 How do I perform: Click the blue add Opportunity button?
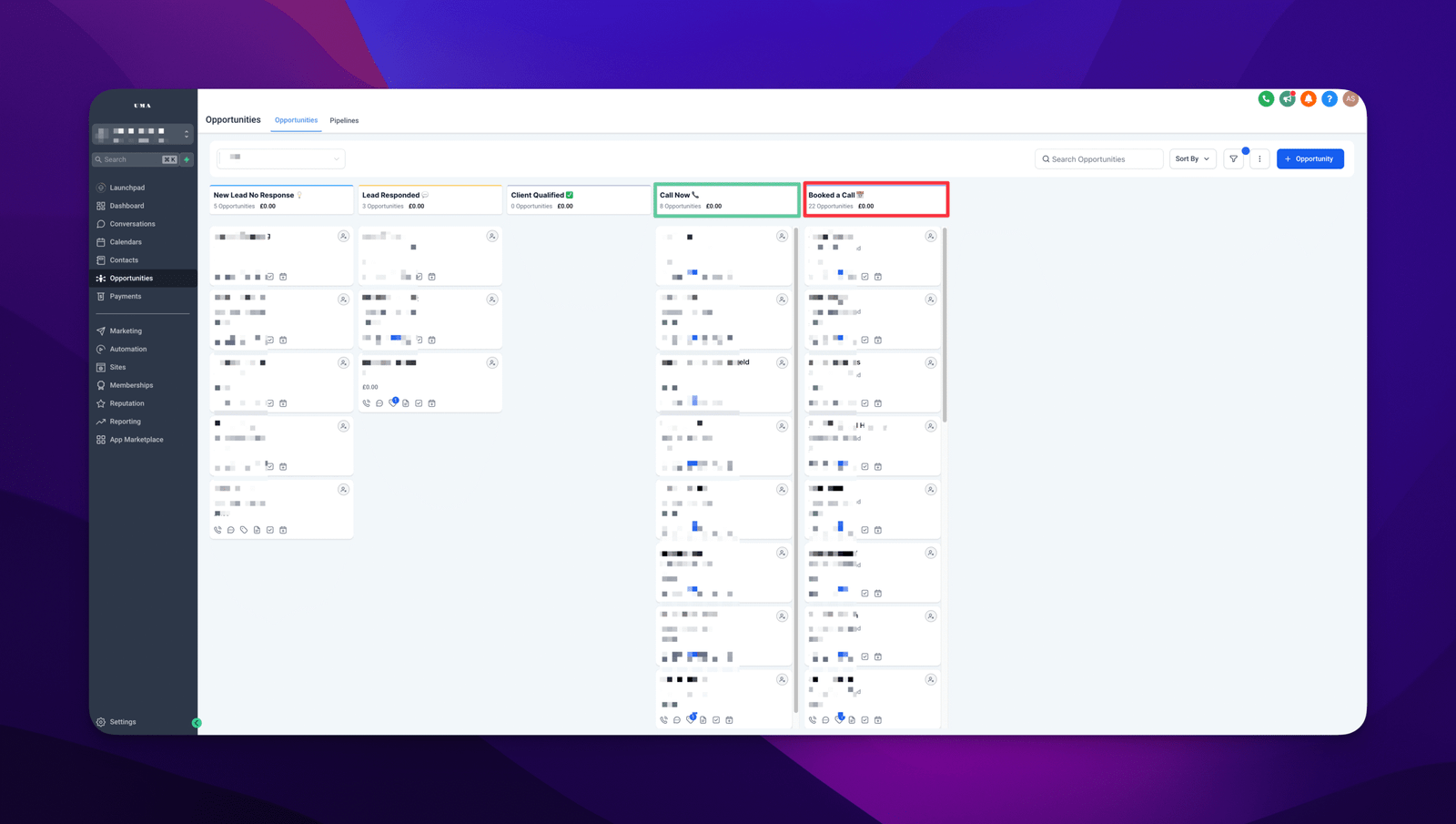(1309, 159)
